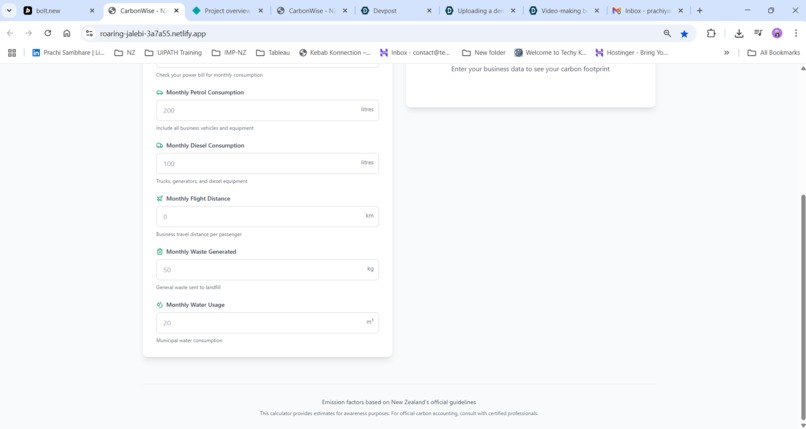Click the Monthly Flight Distance field
This screenshot has width=806, height=429.
pyautogui.click(x=267, y=216)
